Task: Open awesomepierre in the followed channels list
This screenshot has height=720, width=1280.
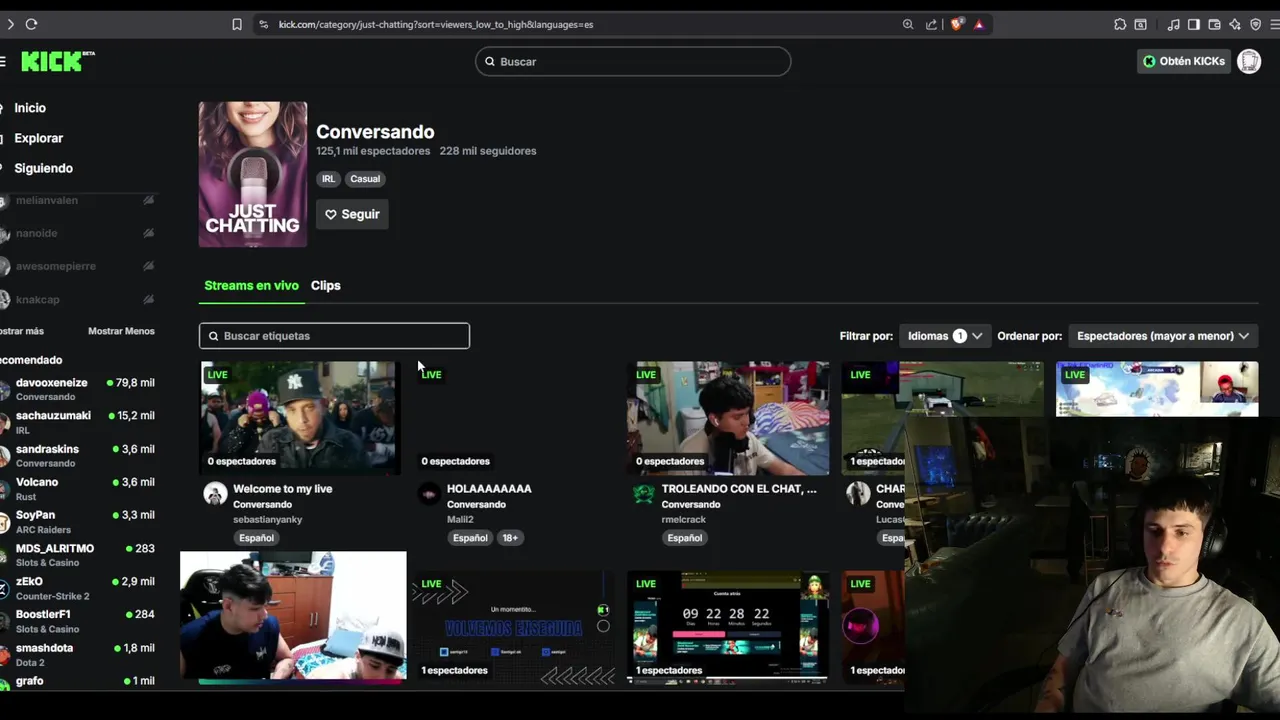Action: click(x=78, y=266)
